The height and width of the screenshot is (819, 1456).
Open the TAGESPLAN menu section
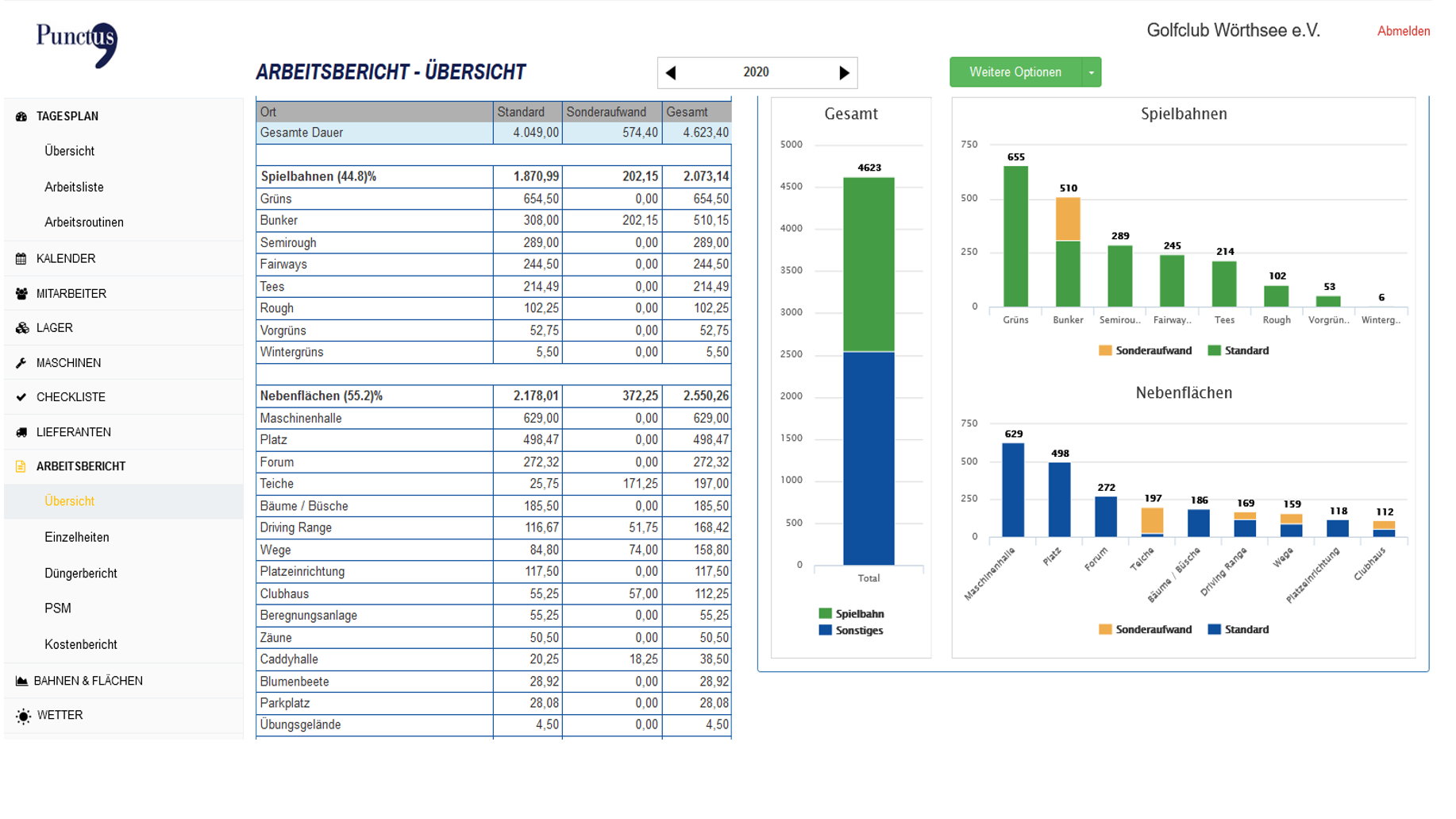click(67, 117)
